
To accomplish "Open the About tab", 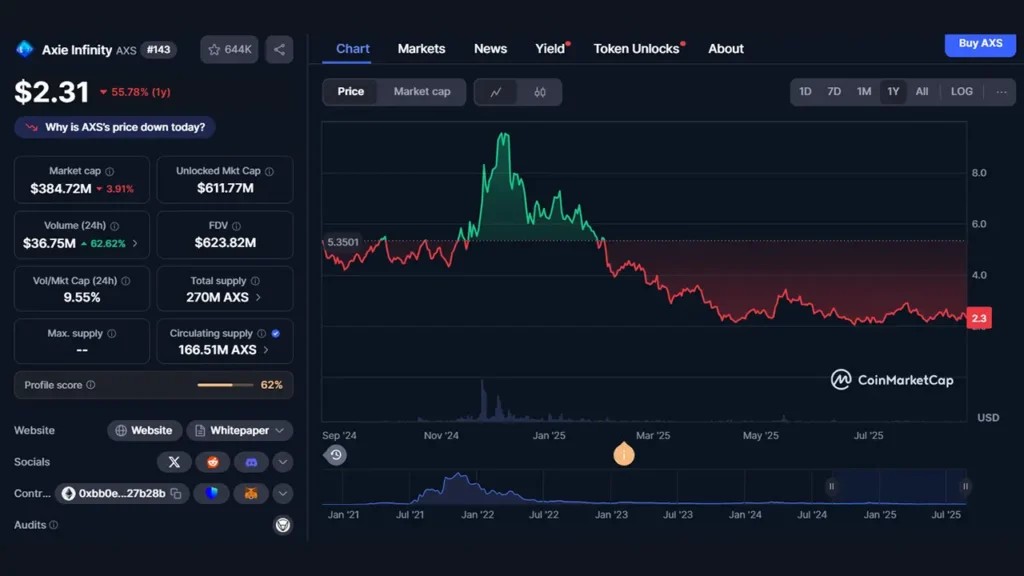I will click(x=726, y=49).
